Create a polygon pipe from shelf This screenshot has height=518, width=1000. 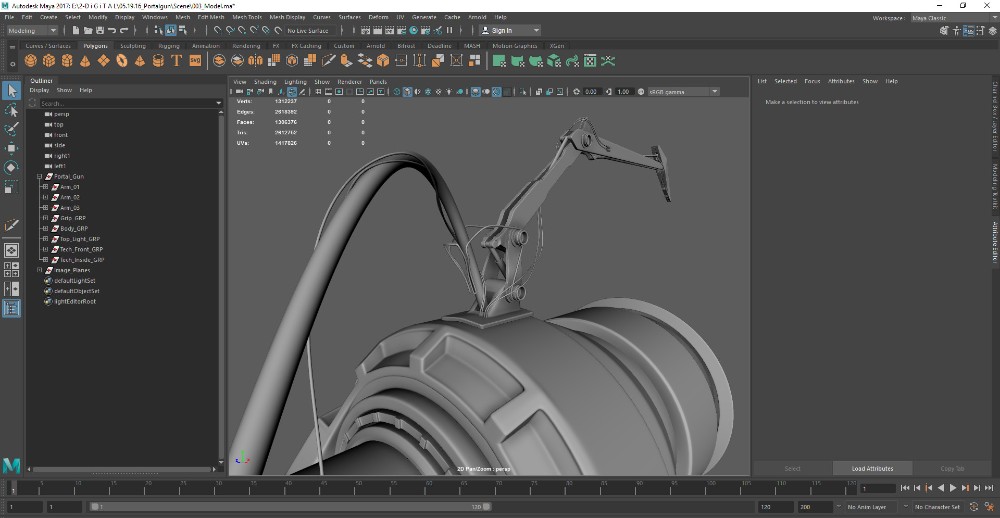pos(158,61)
